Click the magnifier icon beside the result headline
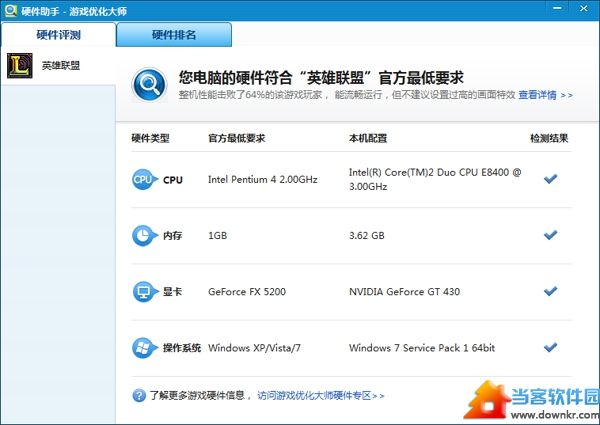 coord(150,84)
